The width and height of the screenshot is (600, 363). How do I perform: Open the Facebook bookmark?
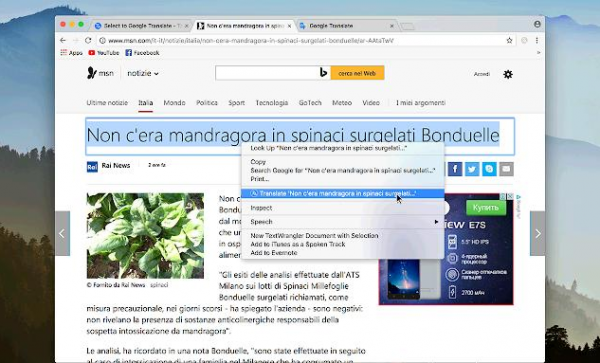[x=142, y=53]
